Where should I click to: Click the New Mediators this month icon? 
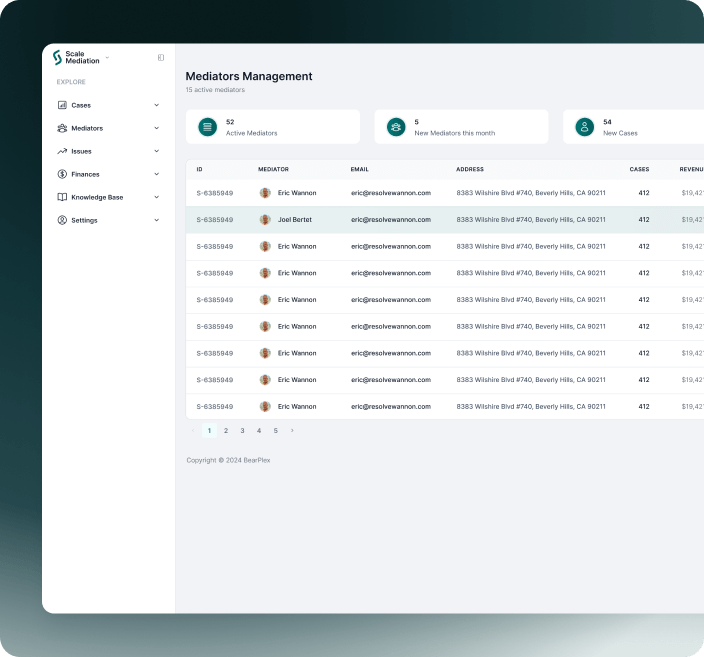pyautogui.click(x=396, y=127)
